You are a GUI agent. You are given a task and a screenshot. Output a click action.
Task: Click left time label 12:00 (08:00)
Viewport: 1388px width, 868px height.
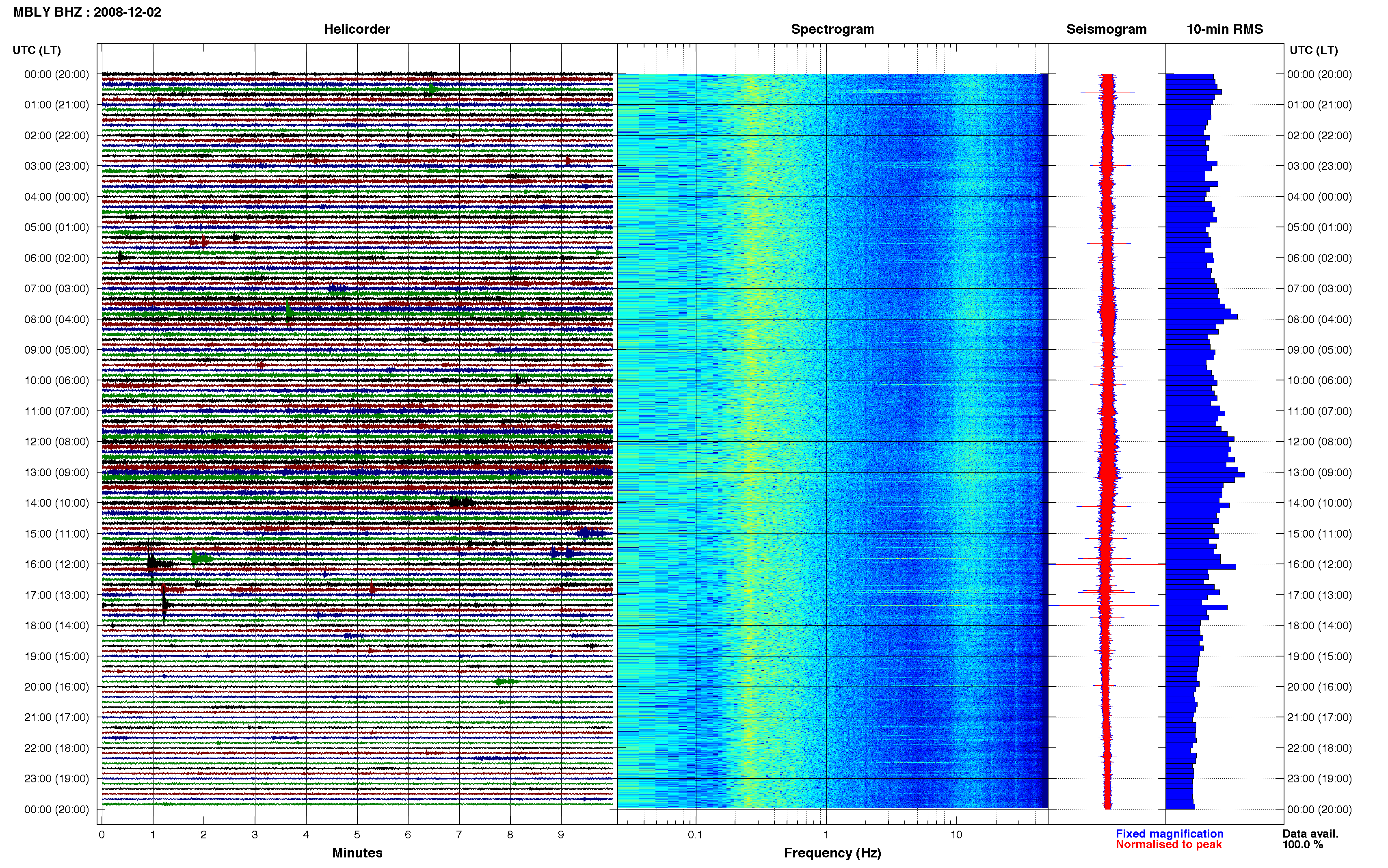tap(56, 441)
